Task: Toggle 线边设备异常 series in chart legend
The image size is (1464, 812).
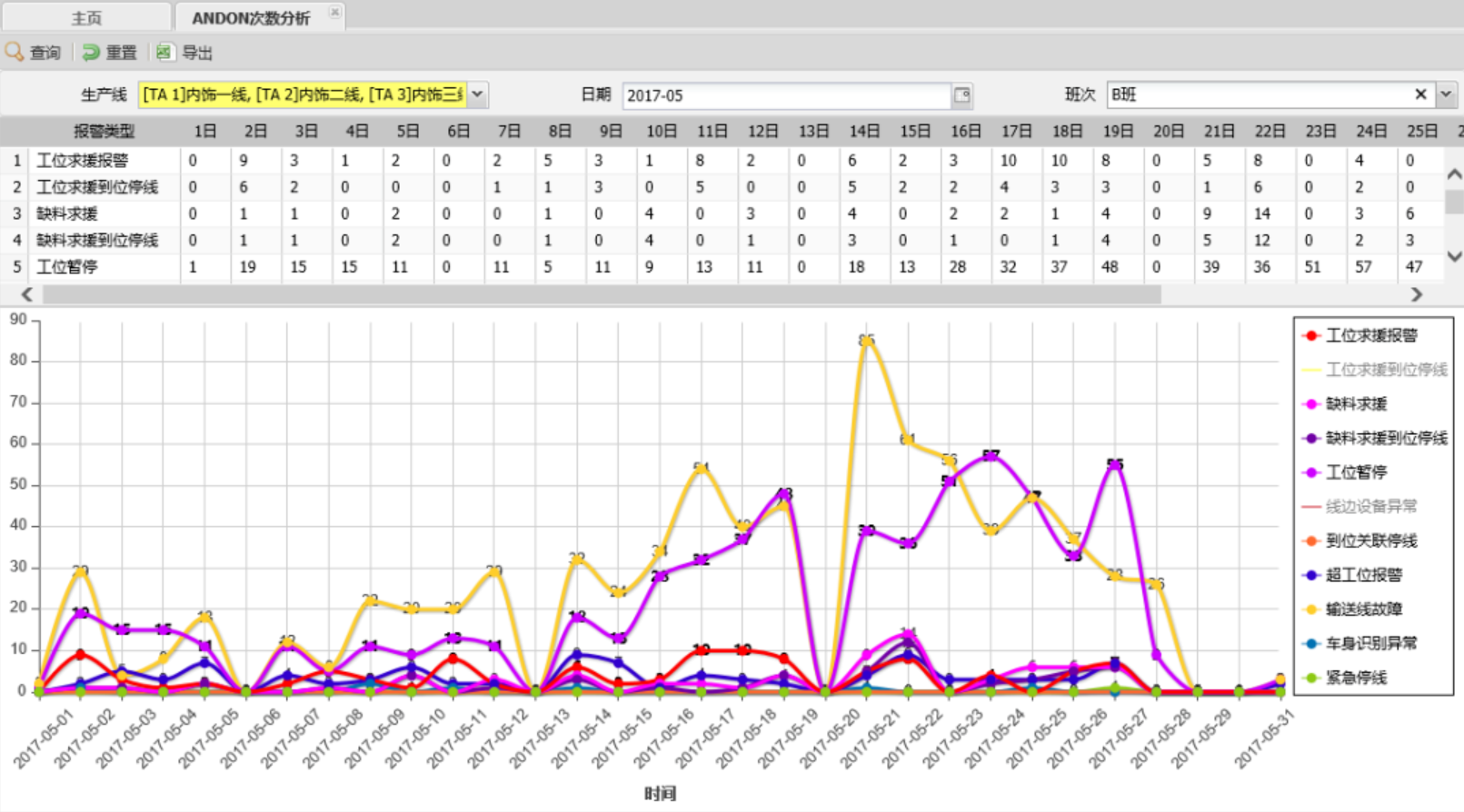Action: 1370,507
